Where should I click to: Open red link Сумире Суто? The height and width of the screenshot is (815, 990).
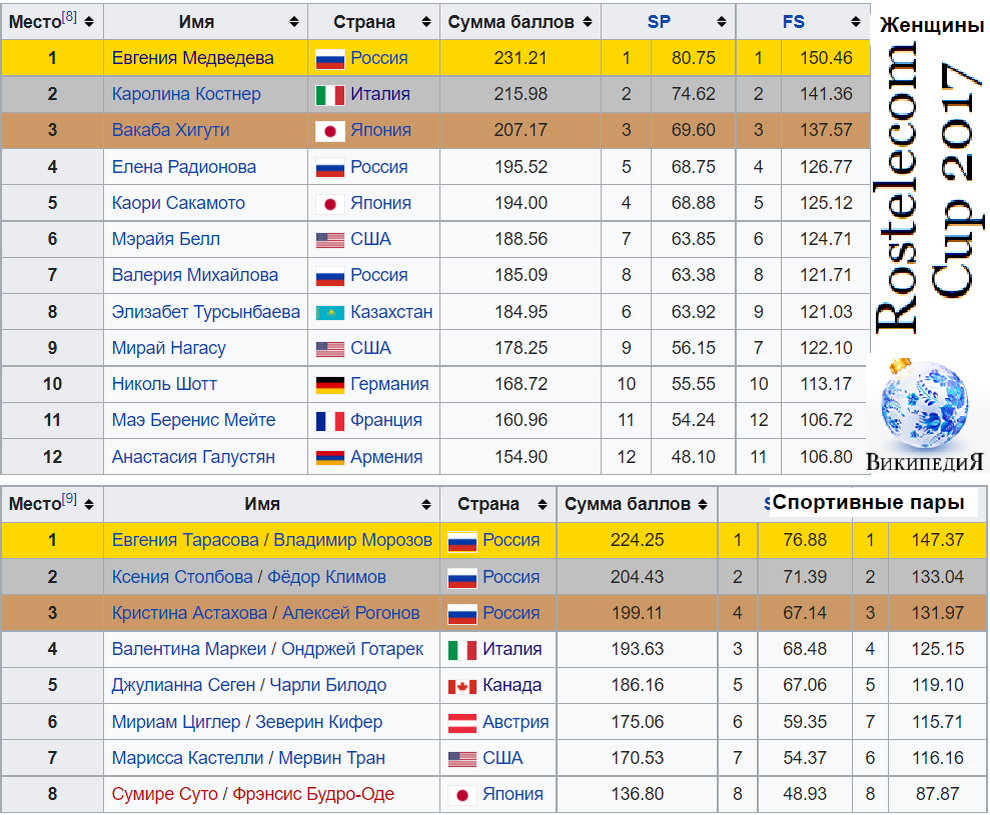pos(165,794)
